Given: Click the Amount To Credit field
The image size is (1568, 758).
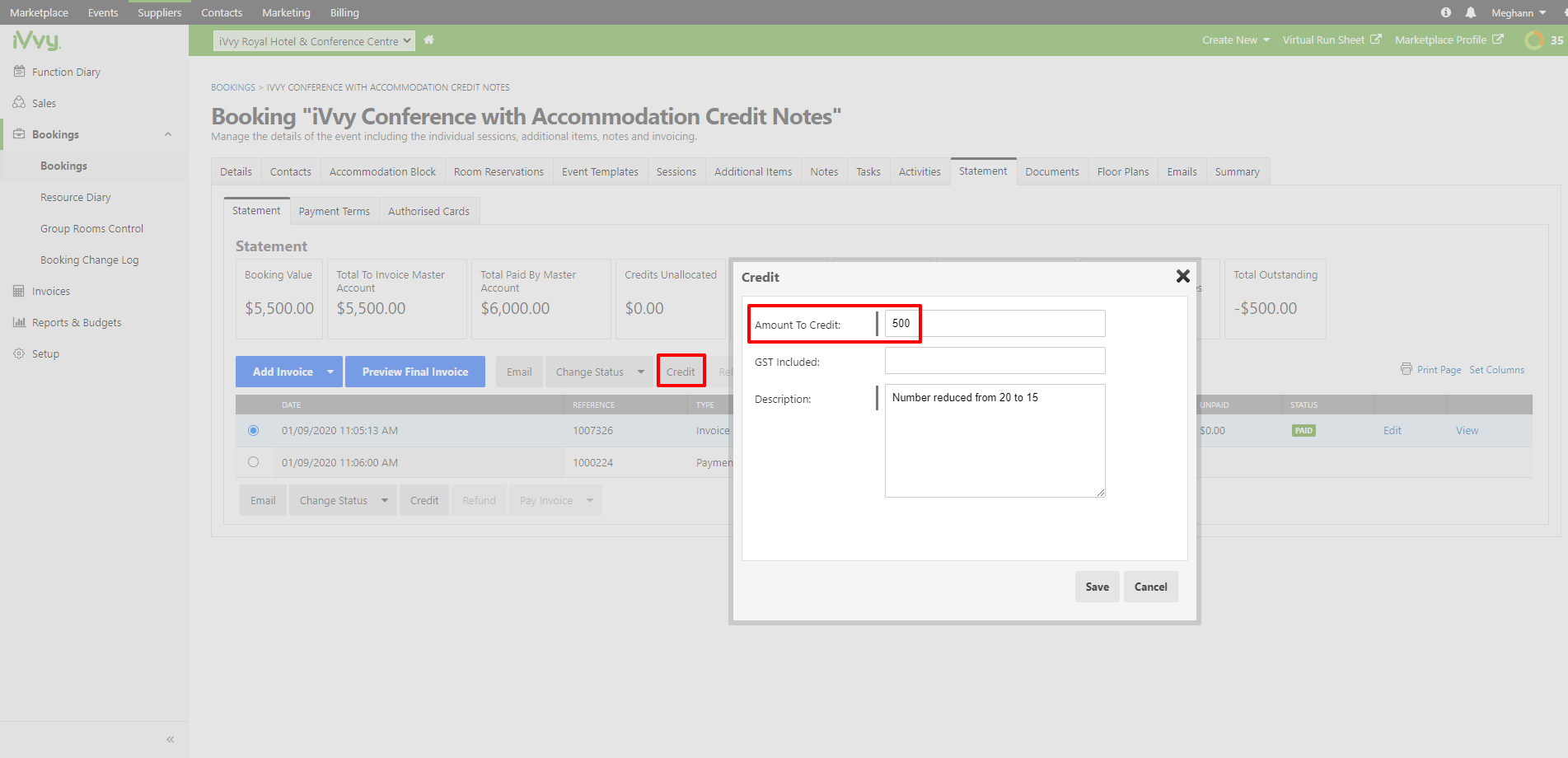Looking at the screenshot, I should click(995, 323).
